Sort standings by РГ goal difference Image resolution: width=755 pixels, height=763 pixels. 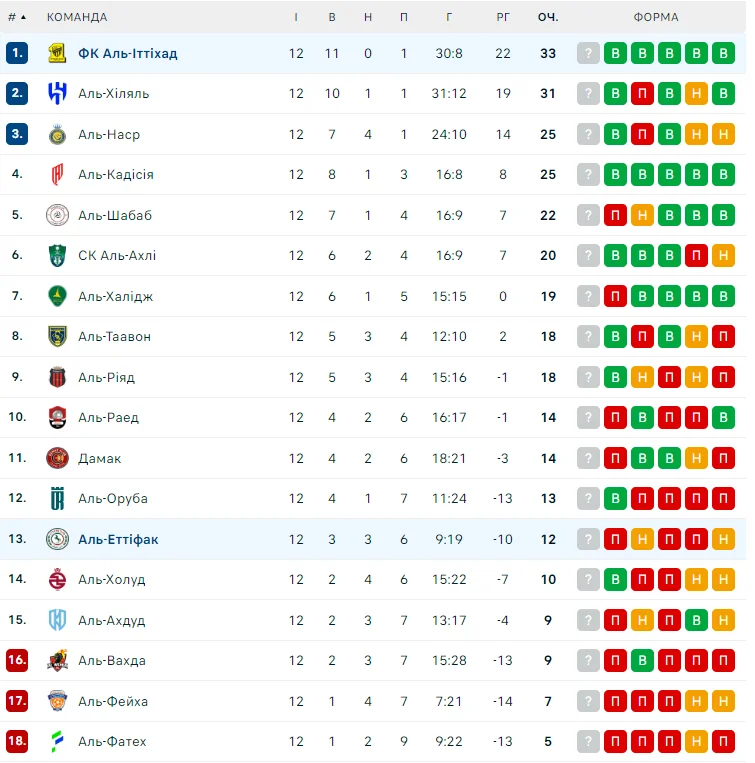[503, 17]
